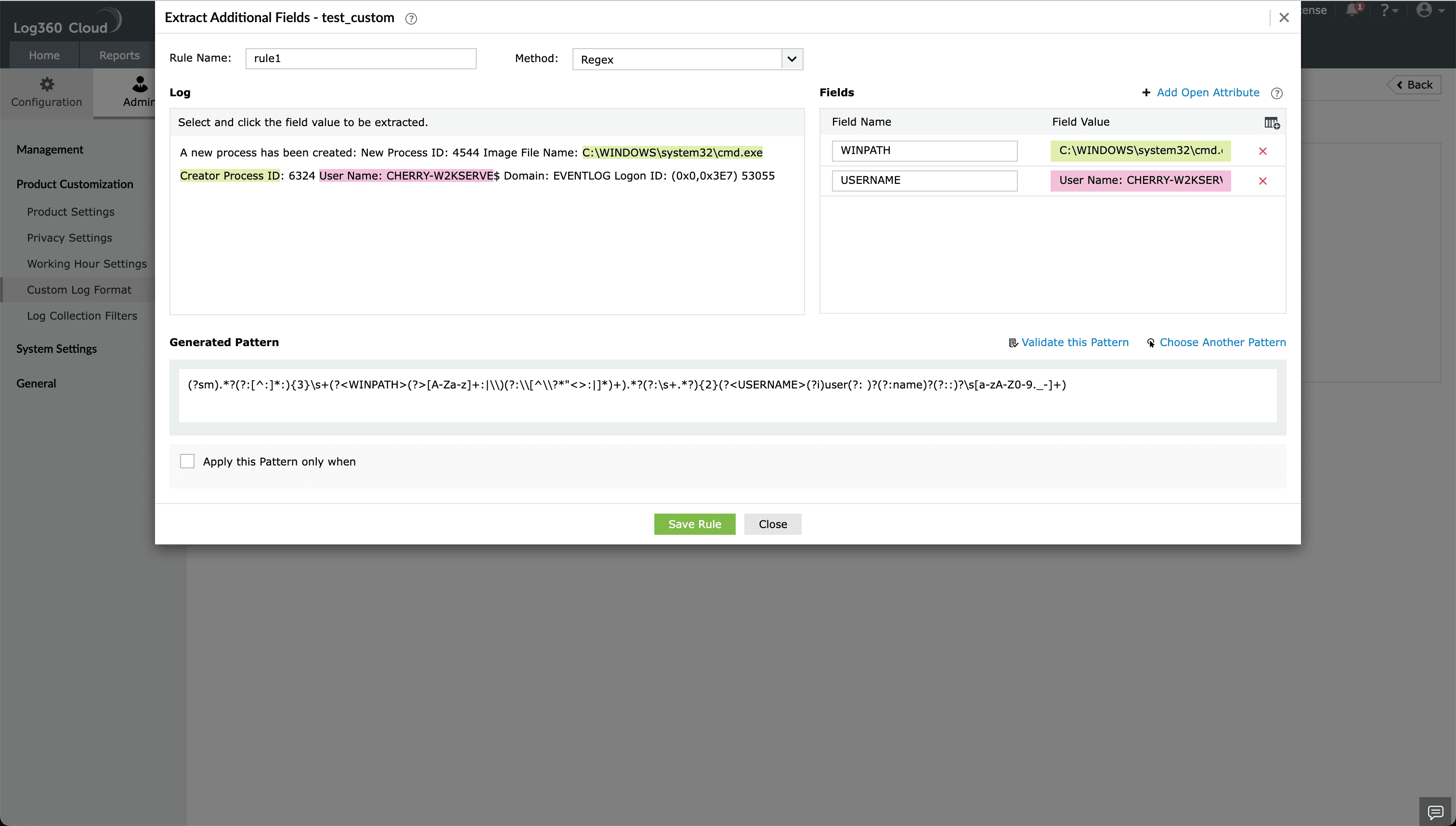This screenshot has width=1456, height=826.
Task: Click inside the Rule Name input field
Action: [360, 58]
